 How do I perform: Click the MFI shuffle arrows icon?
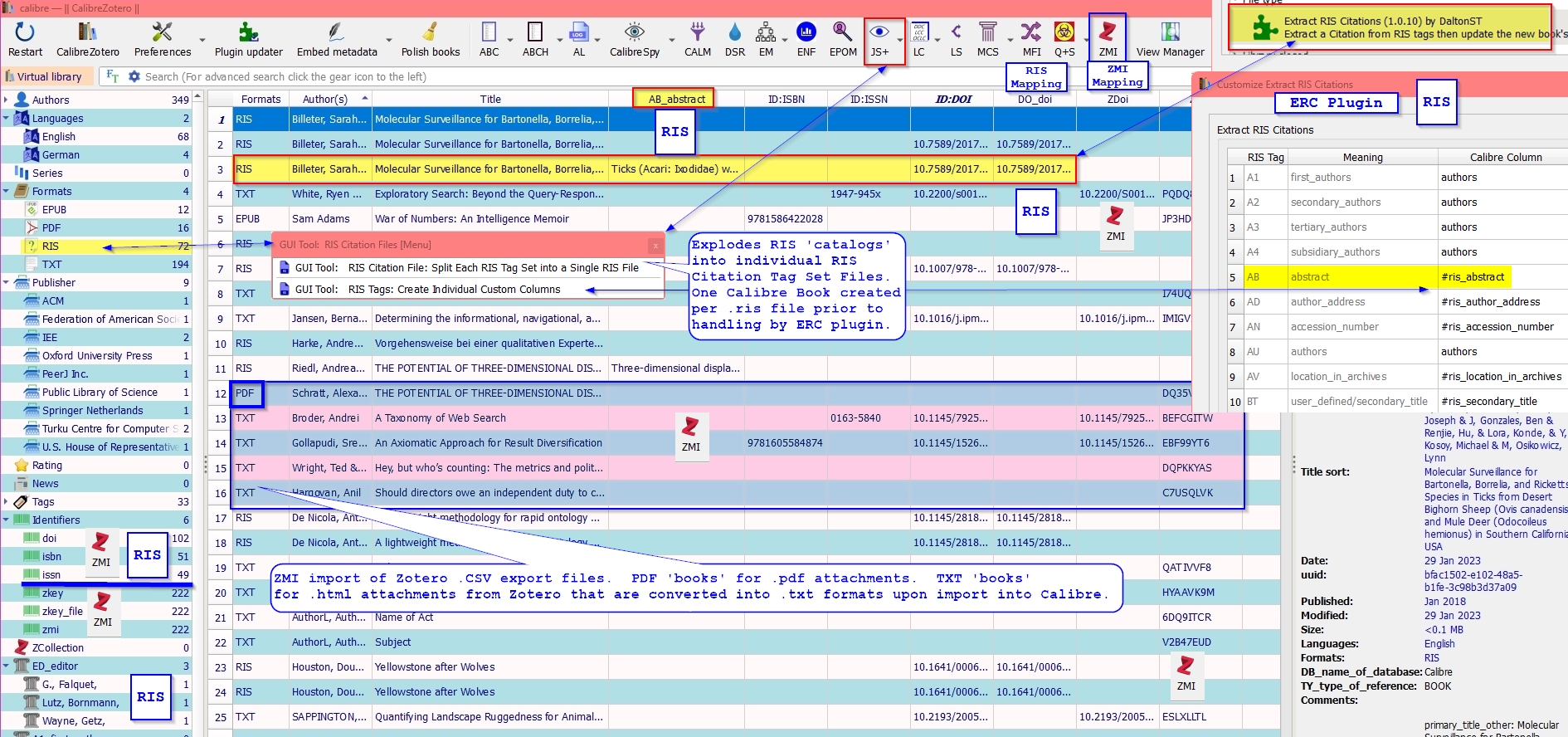coord(1031,33)
